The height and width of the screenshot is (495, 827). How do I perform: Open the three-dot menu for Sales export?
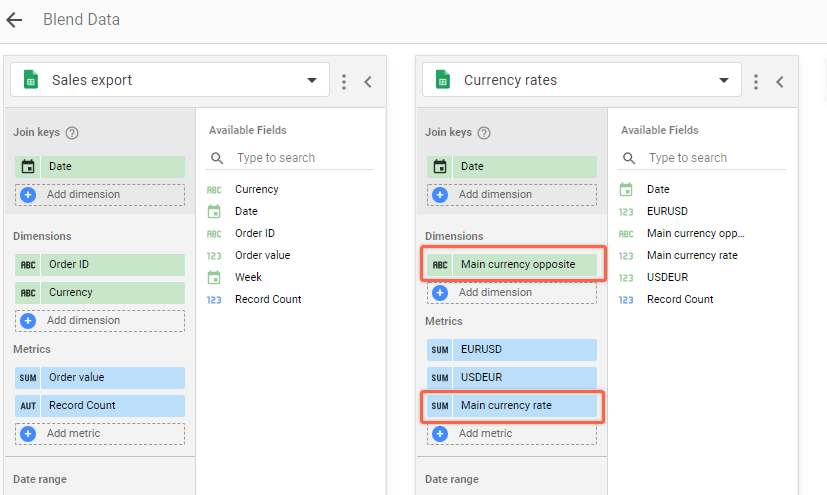[344, 82]
